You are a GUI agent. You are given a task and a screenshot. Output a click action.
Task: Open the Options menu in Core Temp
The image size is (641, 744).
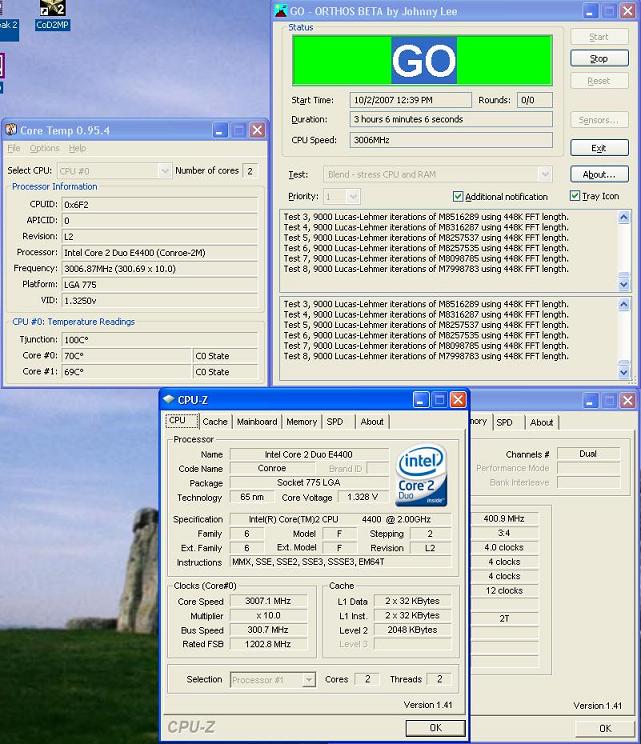click(45, 148)
